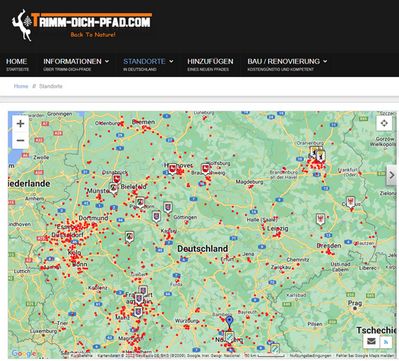Click the locate-me crosshair icon on map
399x361 pixels.
[384, 123]
